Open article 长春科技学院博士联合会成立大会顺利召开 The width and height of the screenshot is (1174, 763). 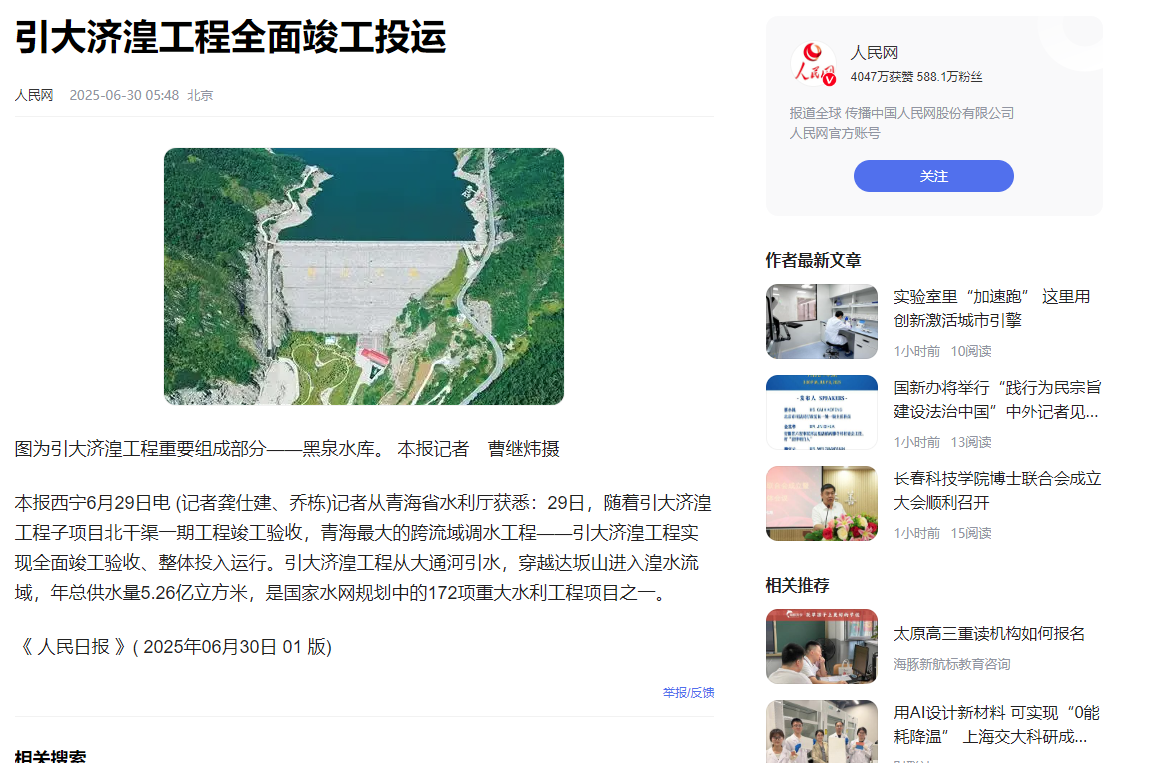point(997,490)
